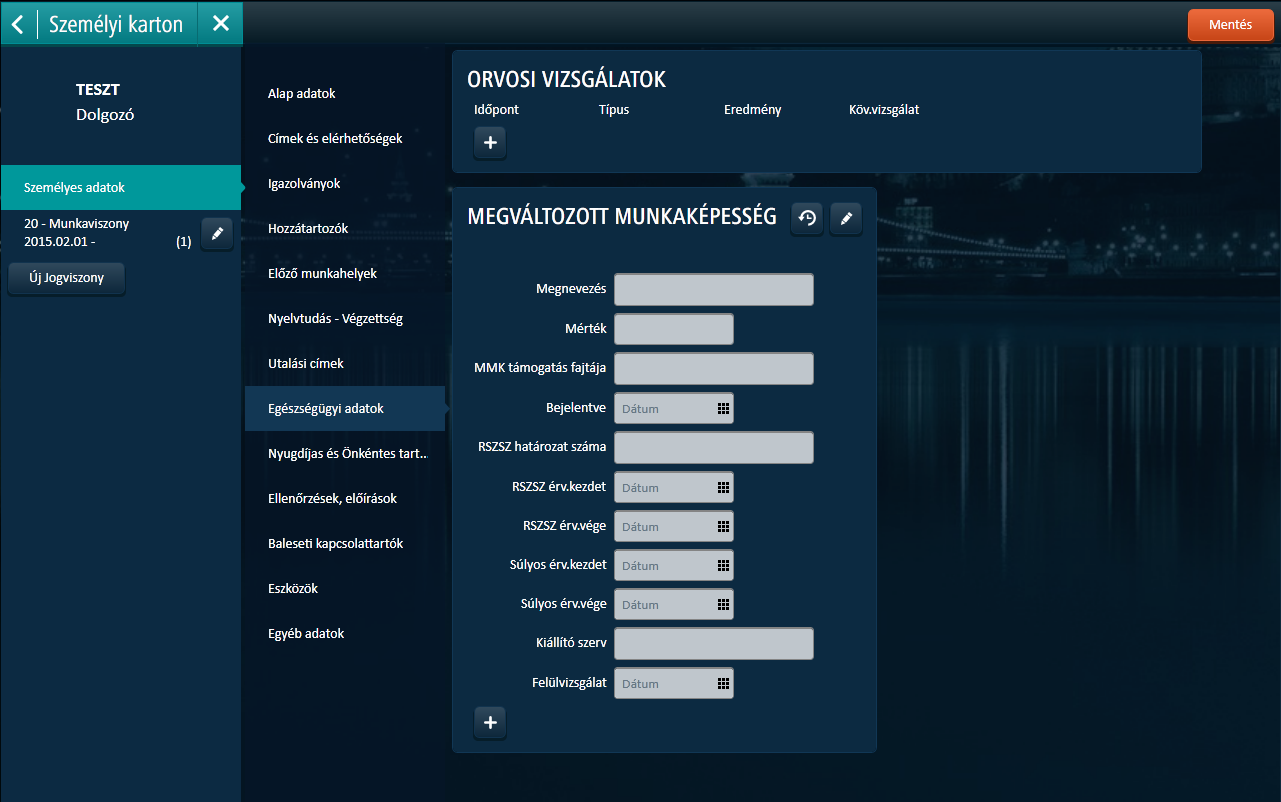Image resolution: width=1281 pixels, height=802 pixels.
Task: Click the Időpont column header
Action: [496, 110]
